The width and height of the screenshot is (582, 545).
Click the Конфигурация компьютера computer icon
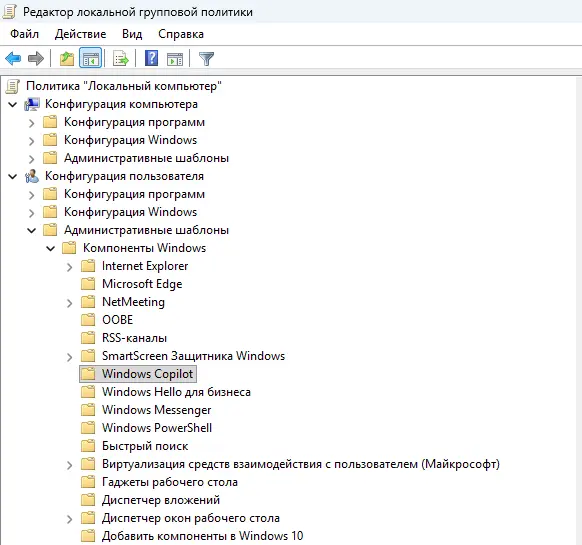pos(32,104)
